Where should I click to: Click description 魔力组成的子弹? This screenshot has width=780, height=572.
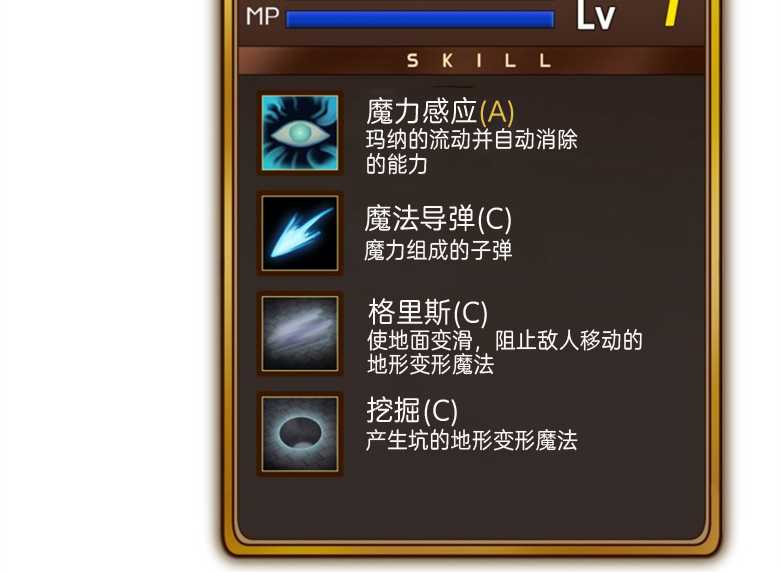438,250
